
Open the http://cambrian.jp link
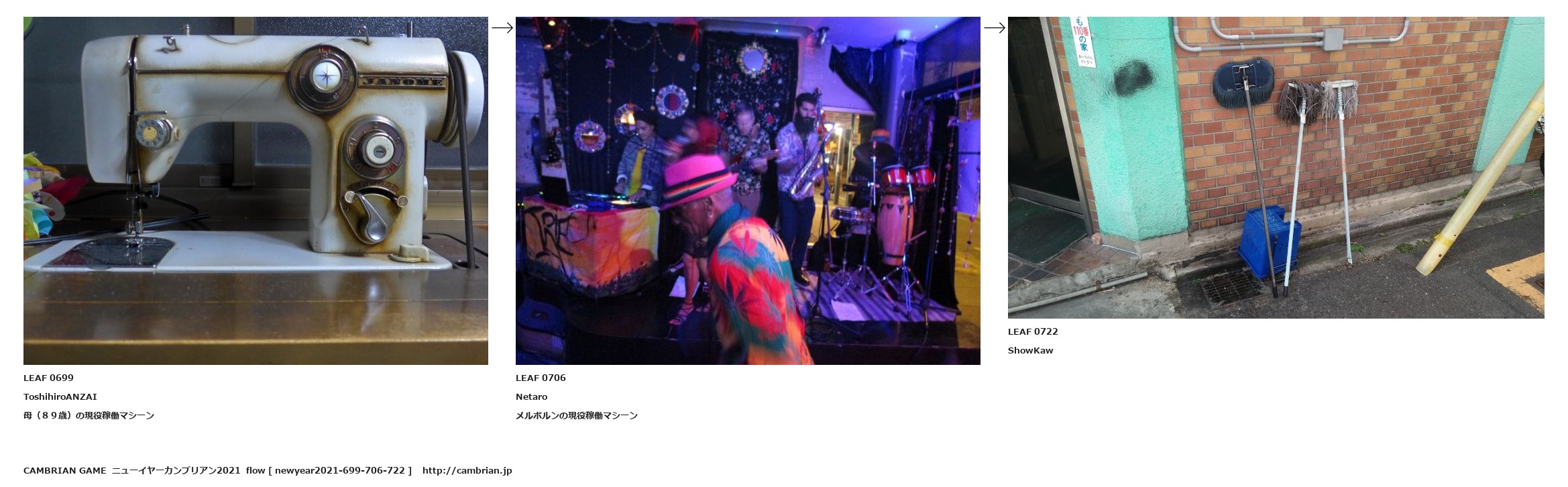tap(467, 470)
